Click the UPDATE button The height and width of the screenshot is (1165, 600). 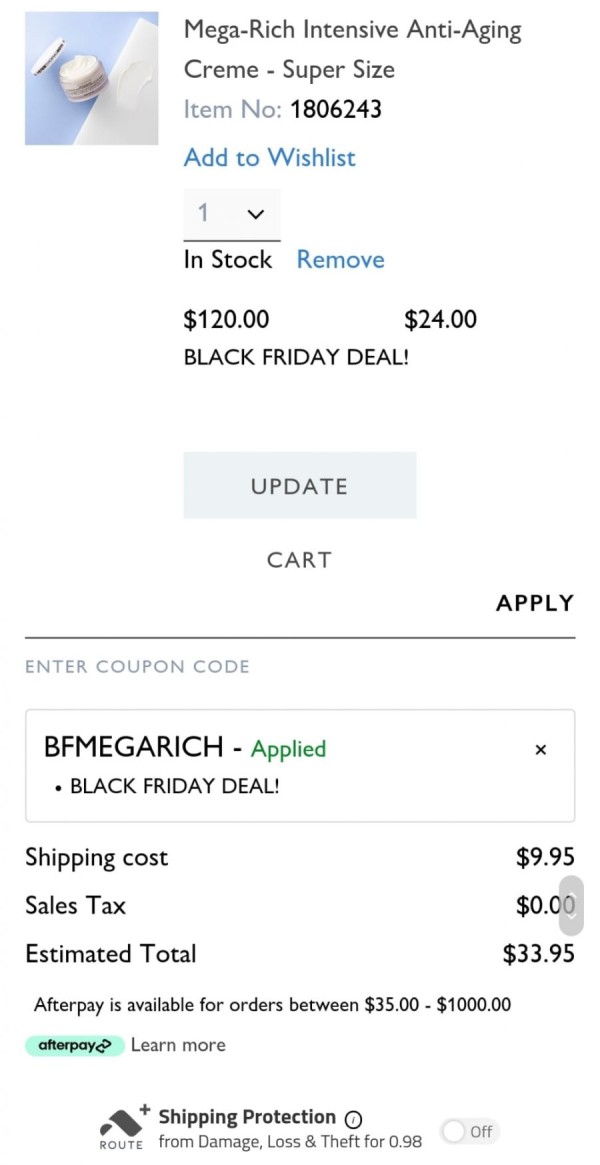click(299, 485)
